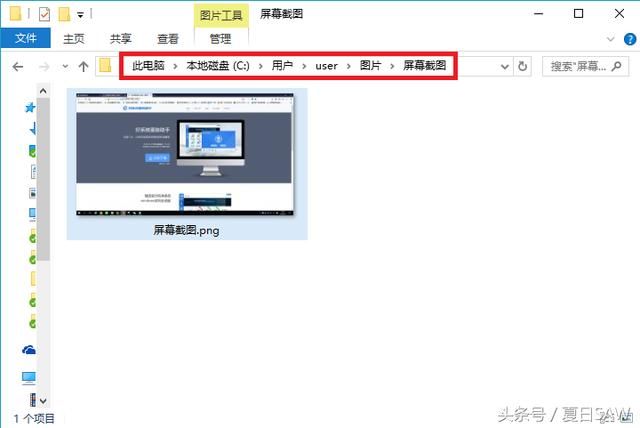Click the folder icon at the far left of the title bar

point(16,13)
